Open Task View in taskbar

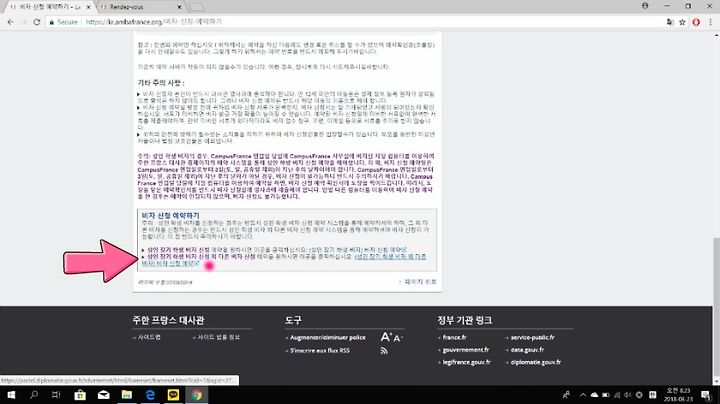click(56, 395)
